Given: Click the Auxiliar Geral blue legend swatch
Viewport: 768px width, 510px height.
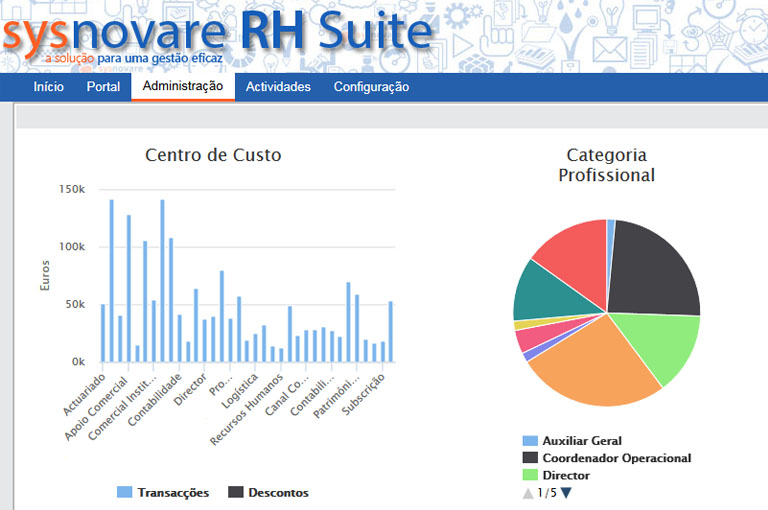Looking at the screenshot, I should (x=530, y=440).
